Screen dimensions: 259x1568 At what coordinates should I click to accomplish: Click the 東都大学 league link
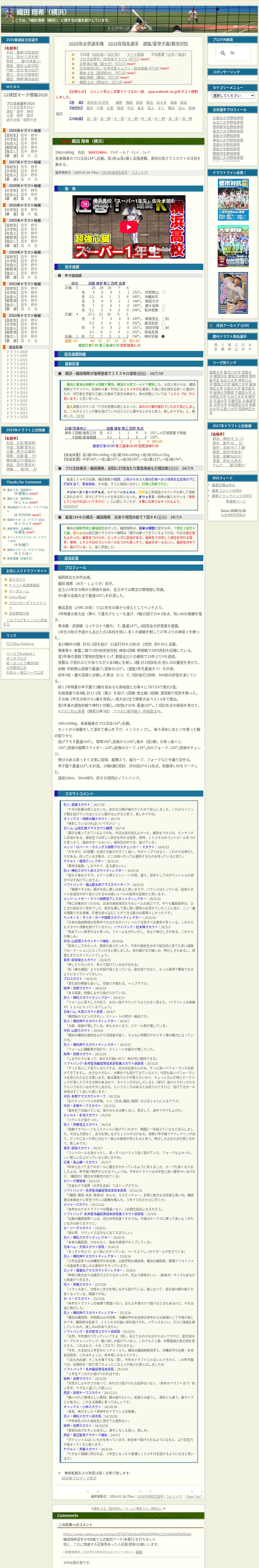[217, 372]
